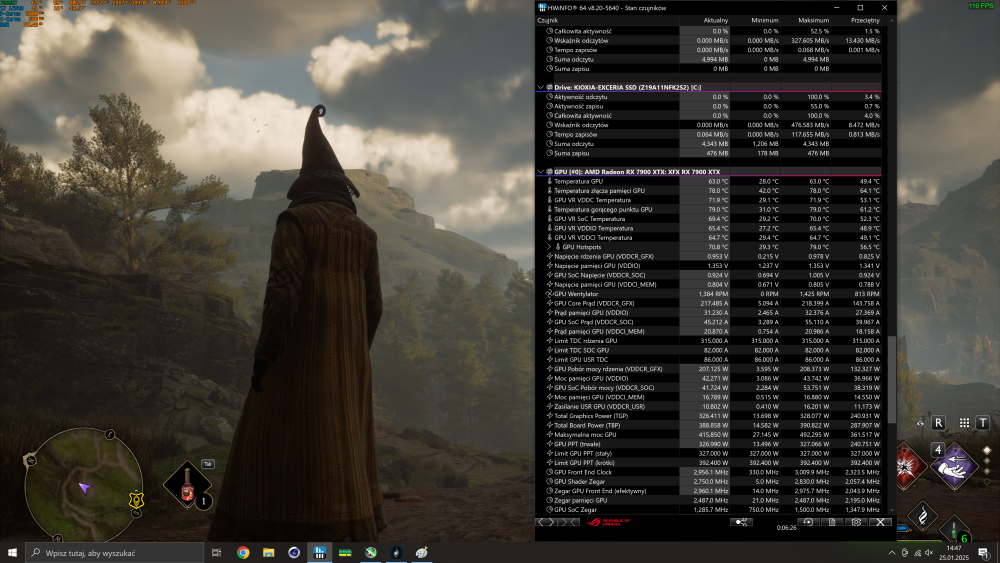Select the Total Board Power (TBP) row
The width and height of the screenshot is (1000, 563).
click(600, 425)
